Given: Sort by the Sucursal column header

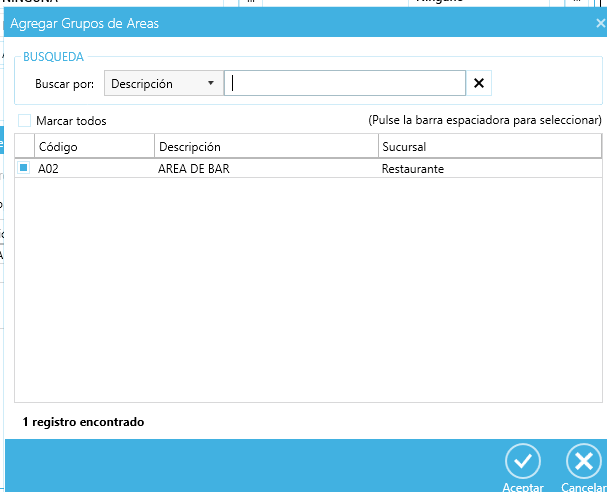Looking at the screenshot, I should (488, 147).
